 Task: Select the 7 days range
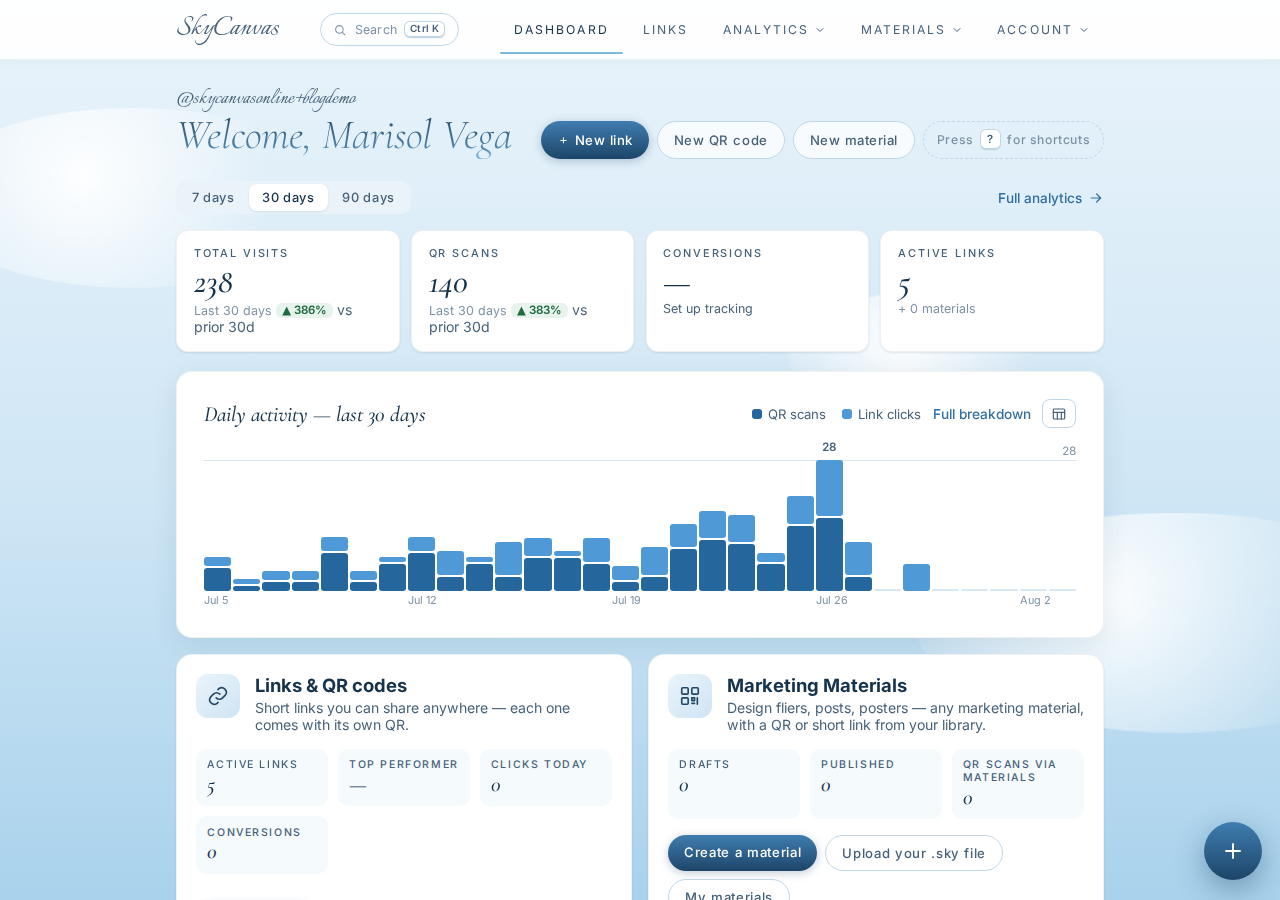[x=213, y=197]
